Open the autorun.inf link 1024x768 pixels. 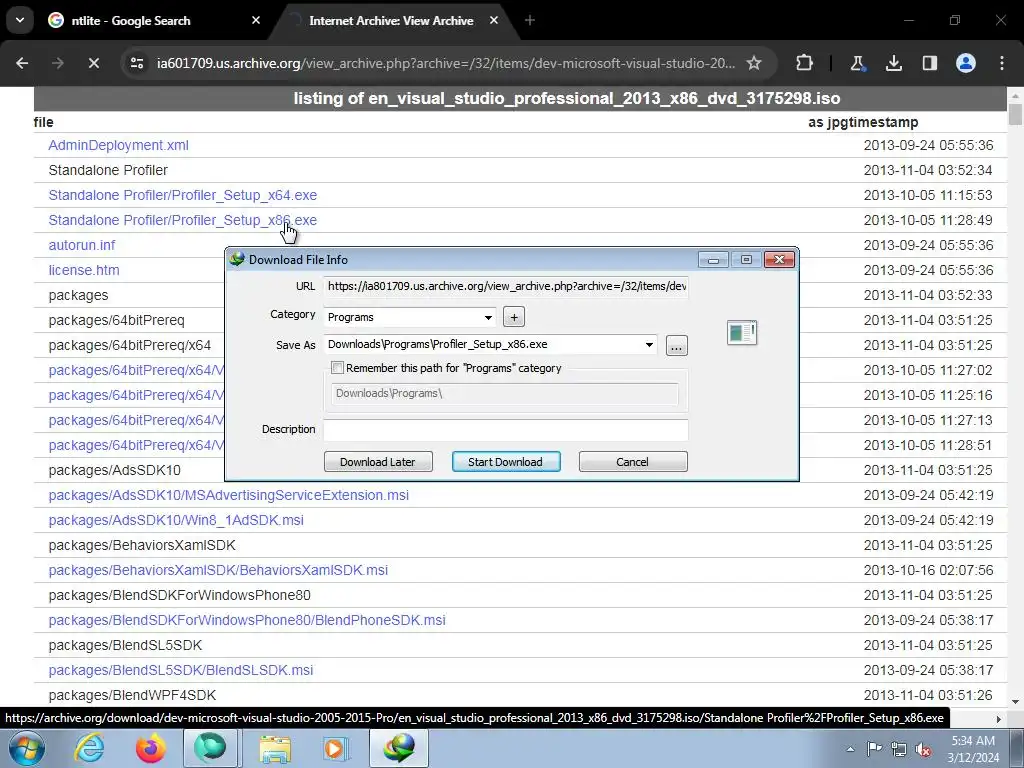tap(82, 245)
